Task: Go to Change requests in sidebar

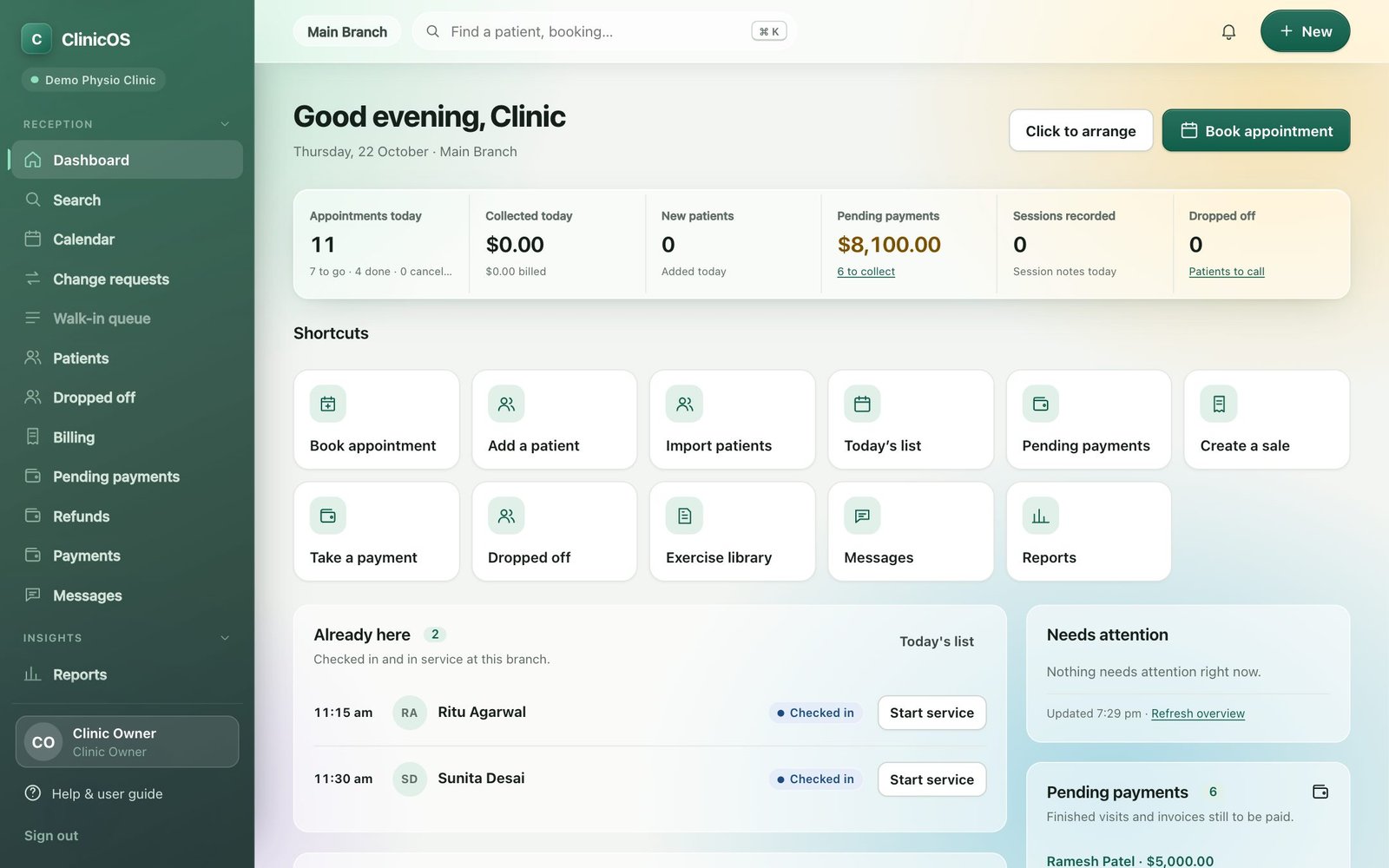Action: (x=127, y=279)
